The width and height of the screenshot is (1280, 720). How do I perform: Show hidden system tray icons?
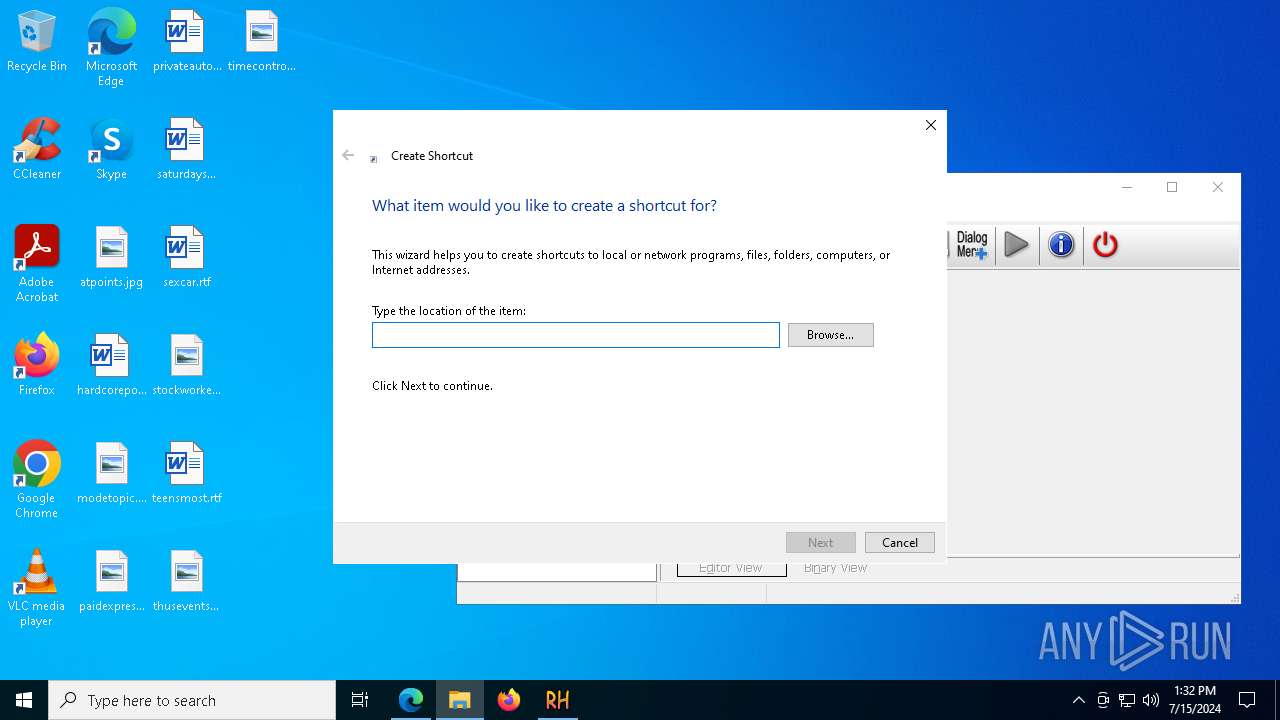click(x=1078, y=700)
